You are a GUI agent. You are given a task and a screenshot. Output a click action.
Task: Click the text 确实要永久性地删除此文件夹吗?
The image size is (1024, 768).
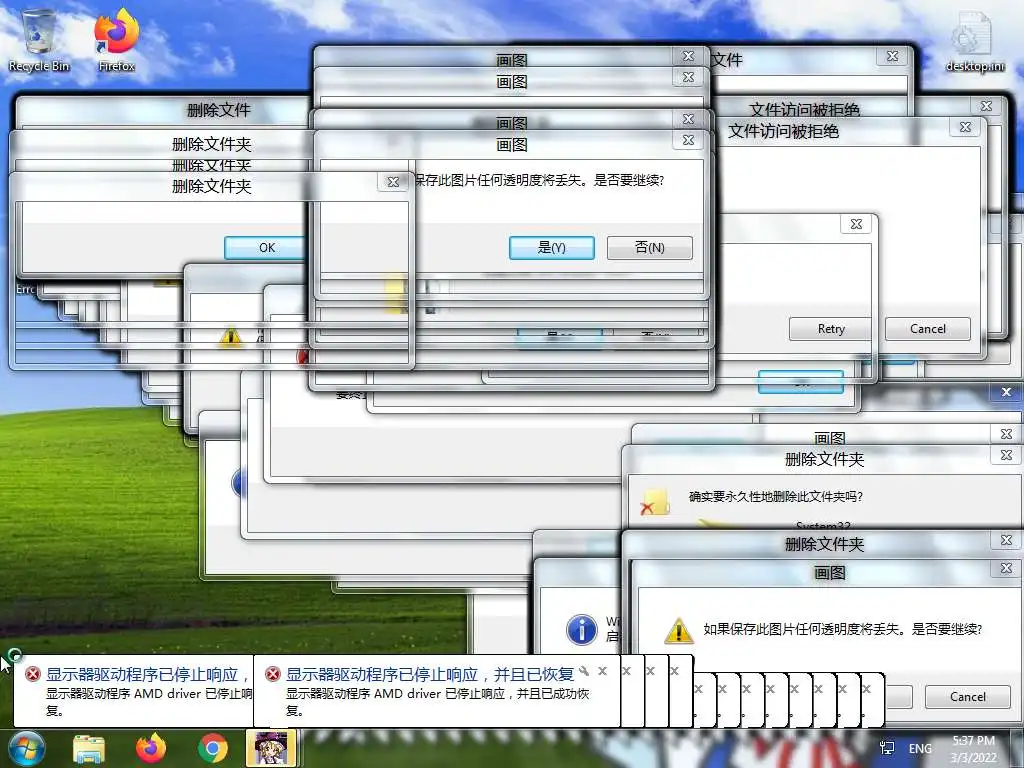click(776, 496)
